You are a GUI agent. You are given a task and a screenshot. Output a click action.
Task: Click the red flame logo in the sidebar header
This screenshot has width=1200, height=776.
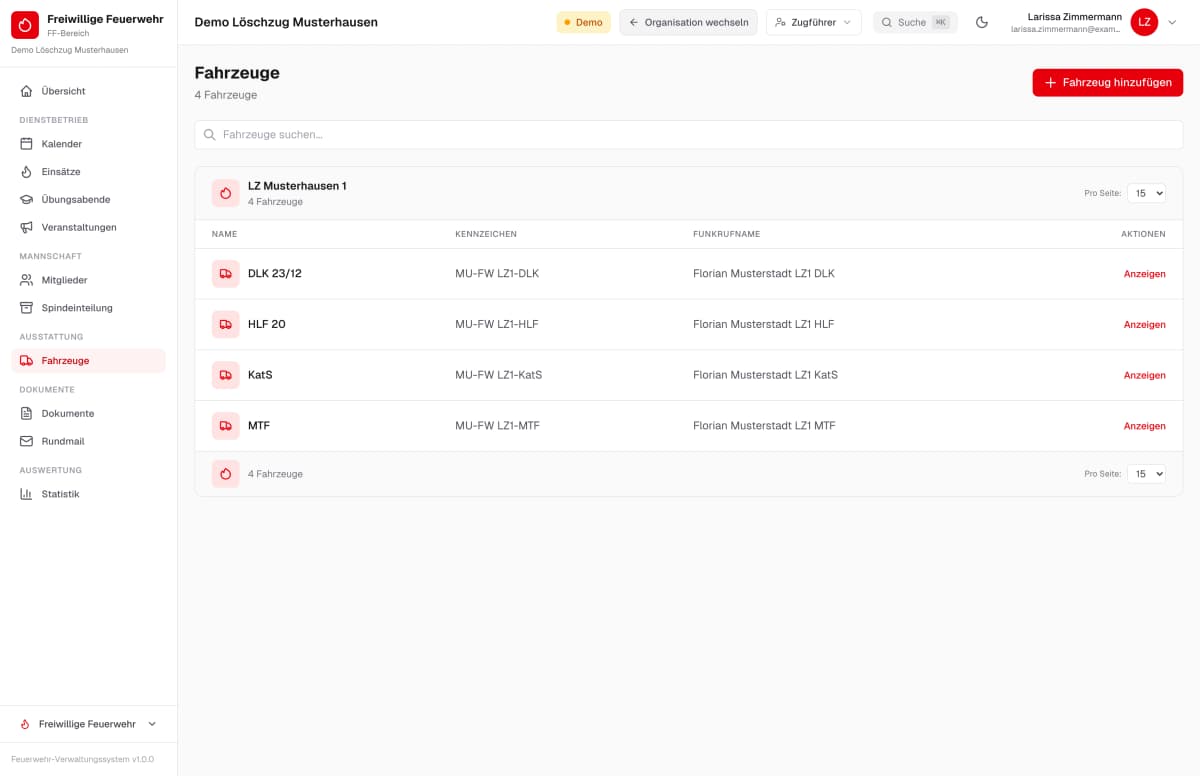pyautogui.click(x=25, y=24)
